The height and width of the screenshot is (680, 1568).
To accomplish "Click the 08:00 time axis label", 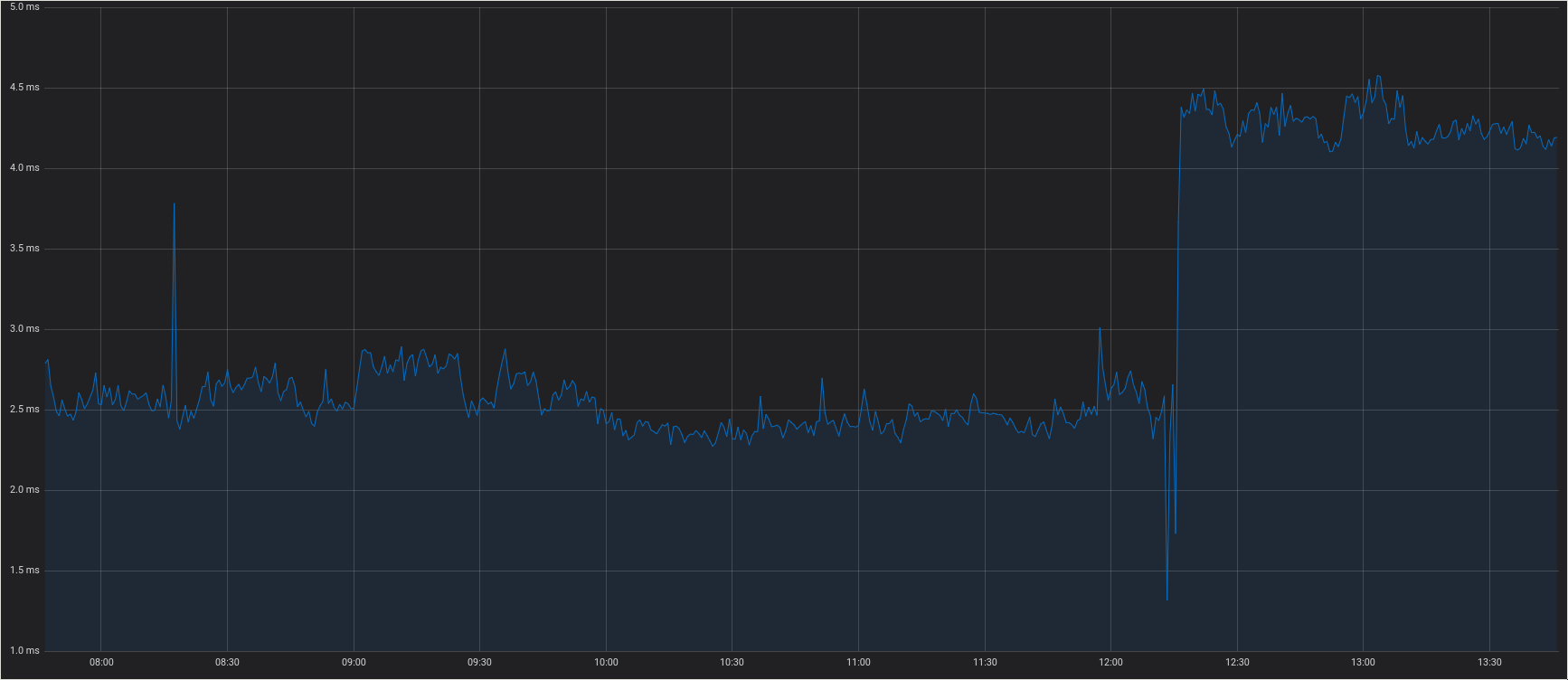I will (x=101, y=663).
